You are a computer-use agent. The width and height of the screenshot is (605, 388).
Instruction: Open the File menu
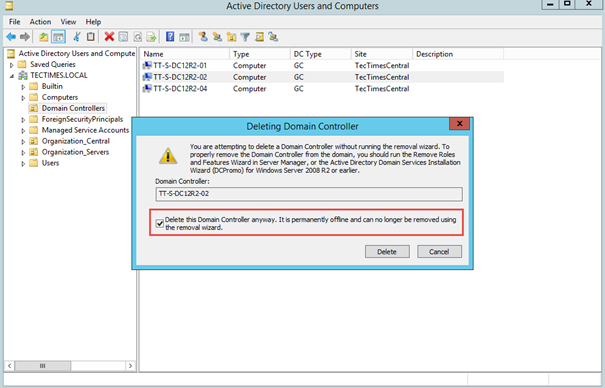pyautogui.click(x=15, y=22)
